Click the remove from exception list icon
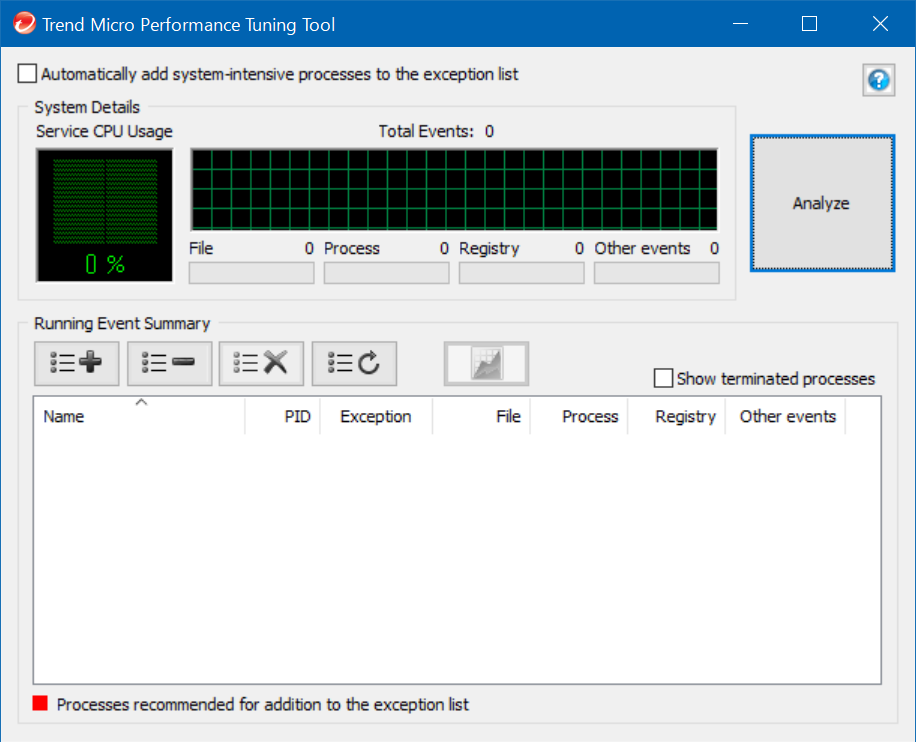916x742 pixels. 169,363
